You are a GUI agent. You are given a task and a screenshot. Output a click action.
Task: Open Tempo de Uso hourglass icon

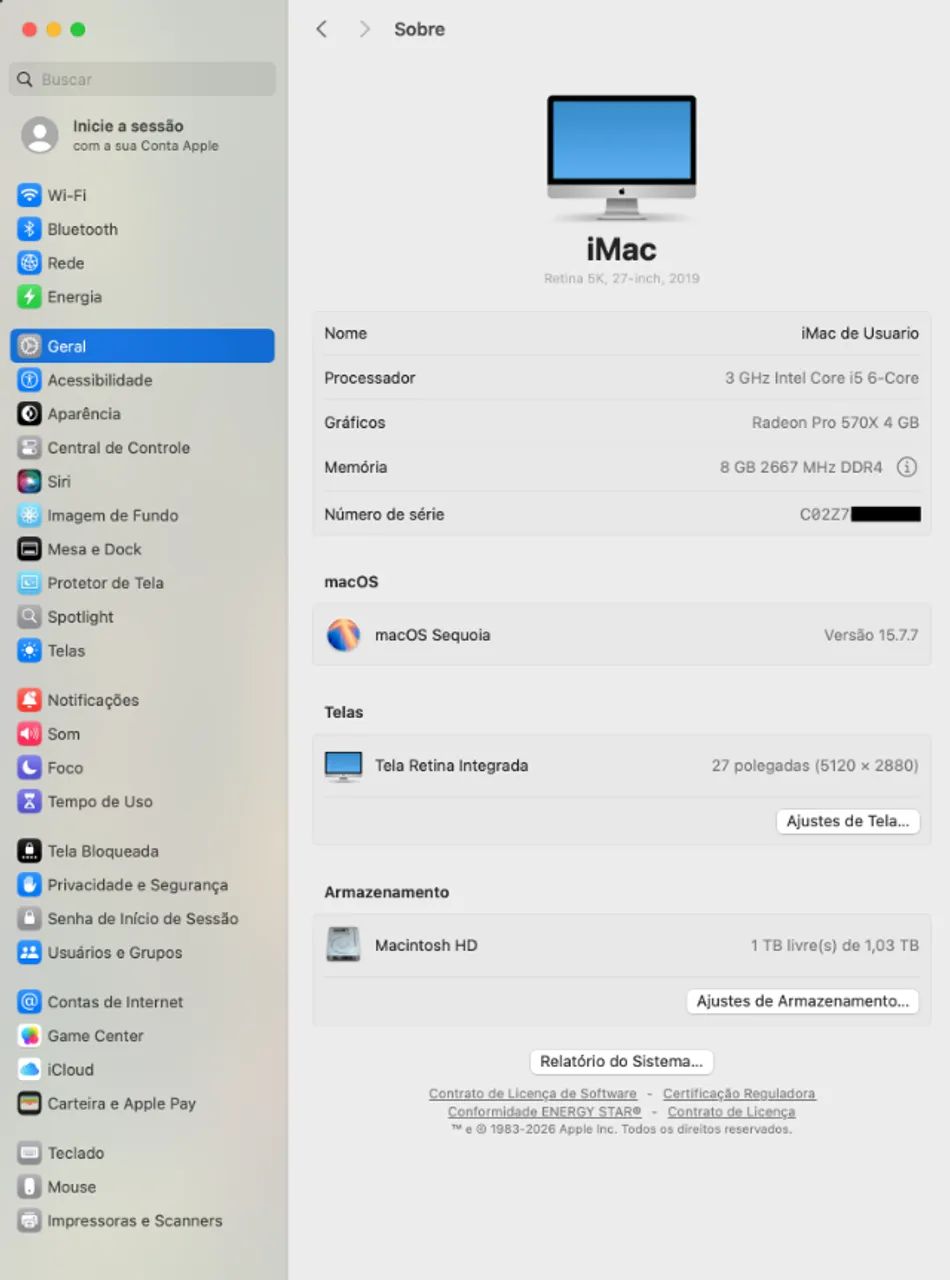30,802
